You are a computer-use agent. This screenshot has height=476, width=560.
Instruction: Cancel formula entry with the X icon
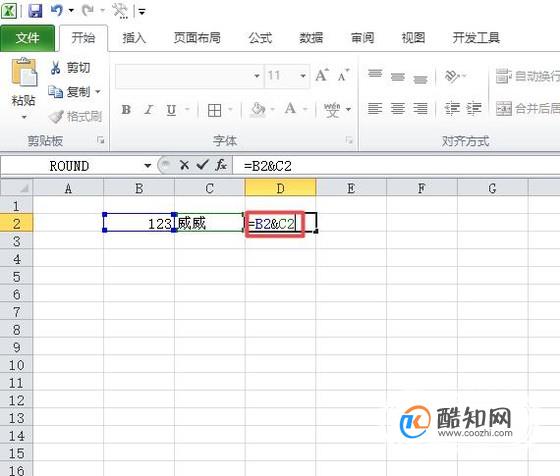coord(184,165)
